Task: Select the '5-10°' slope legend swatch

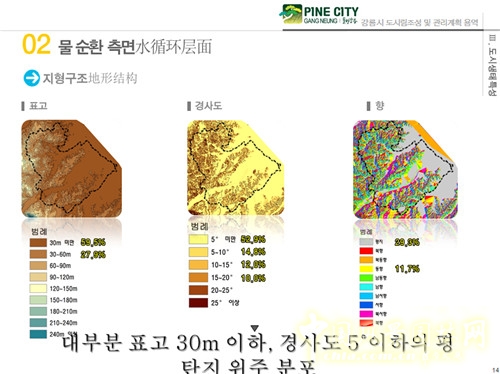Action: 198,252
